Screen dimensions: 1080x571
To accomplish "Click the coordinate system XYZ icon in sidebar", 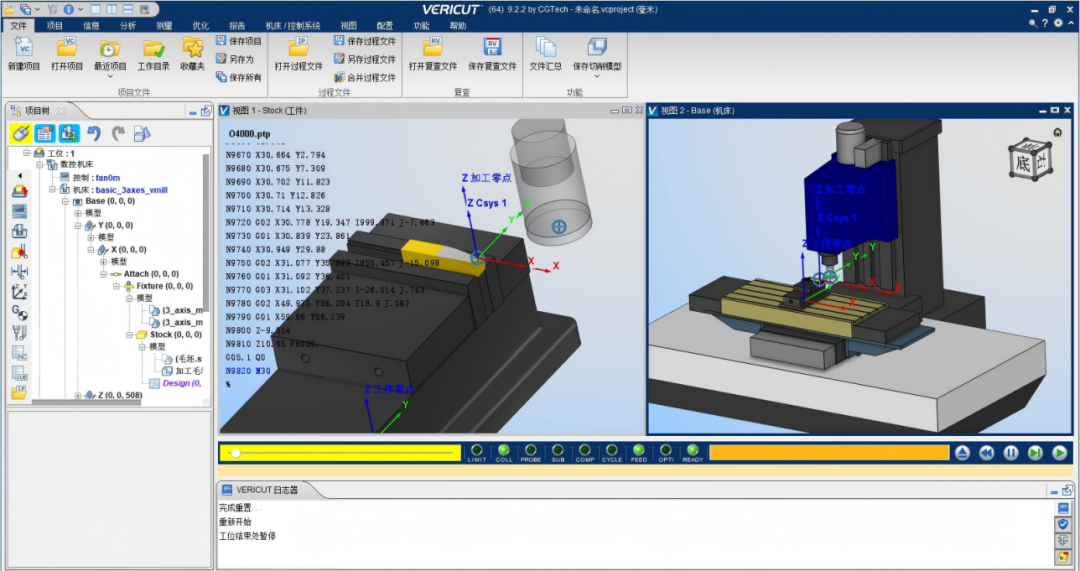I will 19,292.
